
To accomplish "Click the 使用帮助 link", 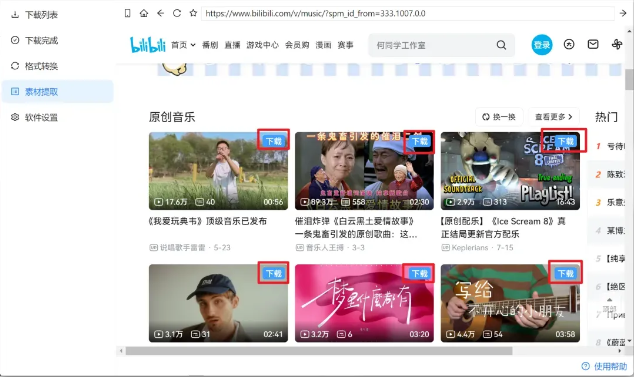I will (604, 366).
